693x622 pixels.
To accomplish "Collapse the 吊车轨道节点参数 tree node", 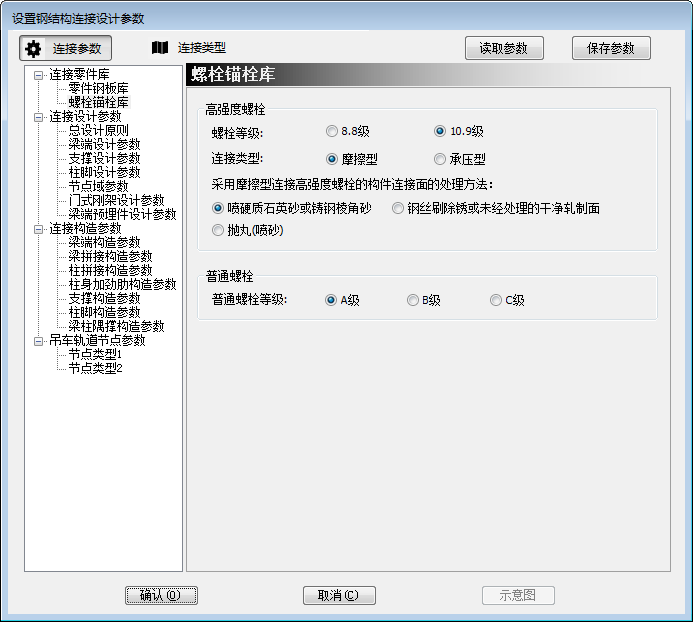I will [39, 341].
